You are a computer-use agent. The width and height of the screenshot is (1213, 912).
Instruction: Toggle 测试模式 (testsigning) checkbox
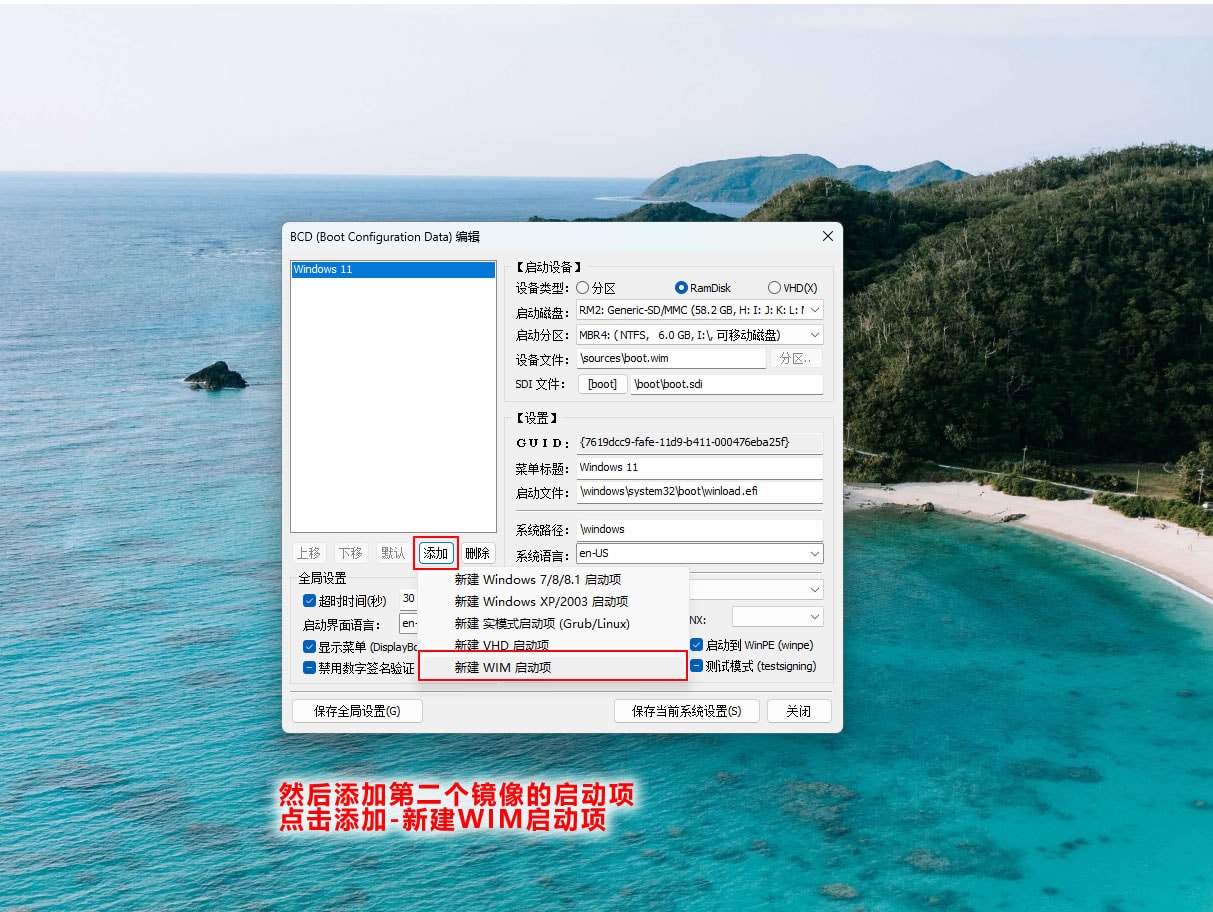point(697,666)
